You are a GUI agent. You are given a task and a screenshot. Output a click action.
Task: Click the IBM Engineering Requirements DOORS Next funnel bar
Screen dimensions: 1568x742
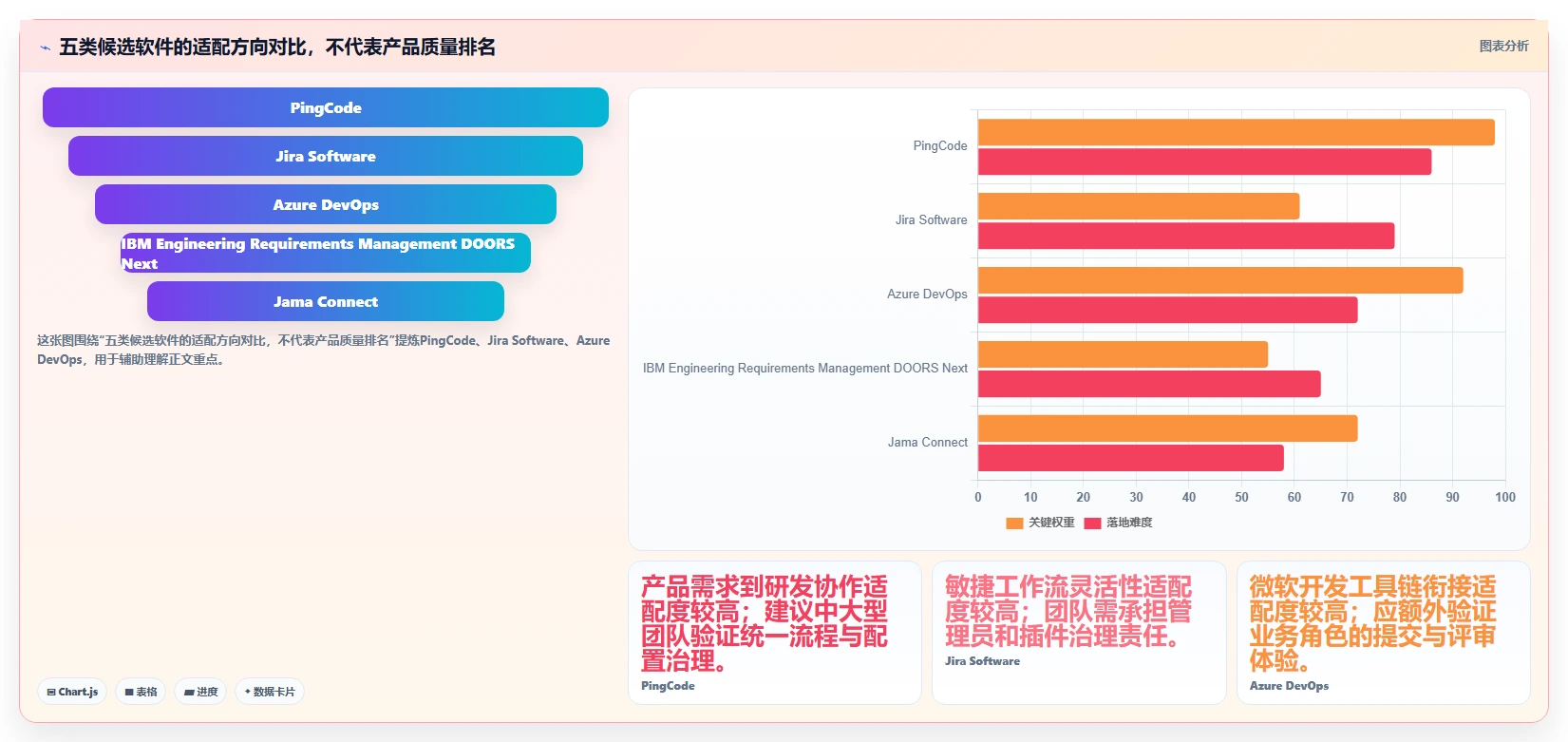click(x=326, y=253)
